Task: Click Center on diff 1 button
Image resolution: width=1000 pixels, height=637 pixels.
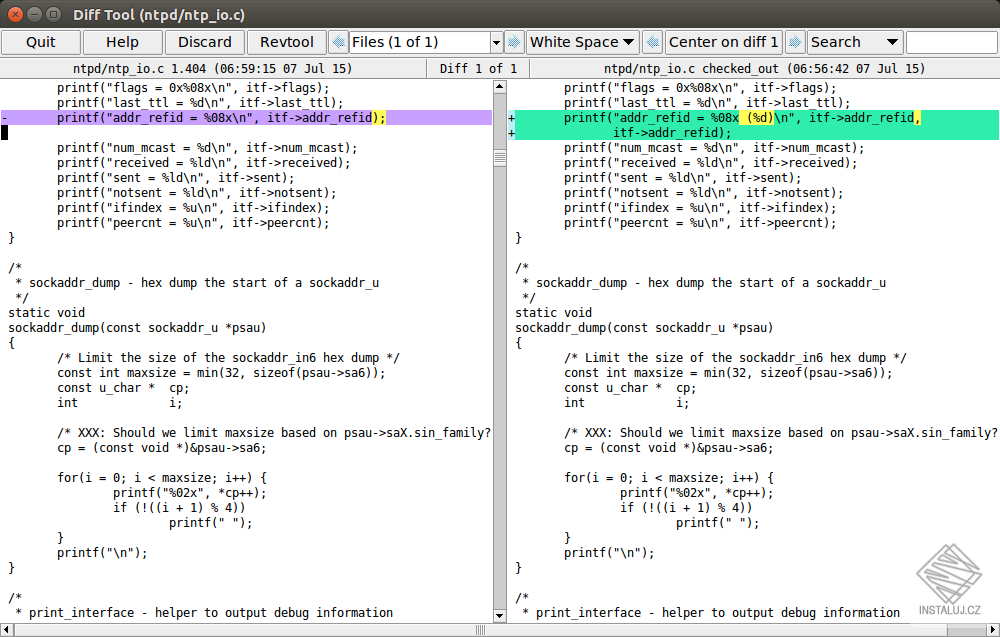Action: point(723,42)
